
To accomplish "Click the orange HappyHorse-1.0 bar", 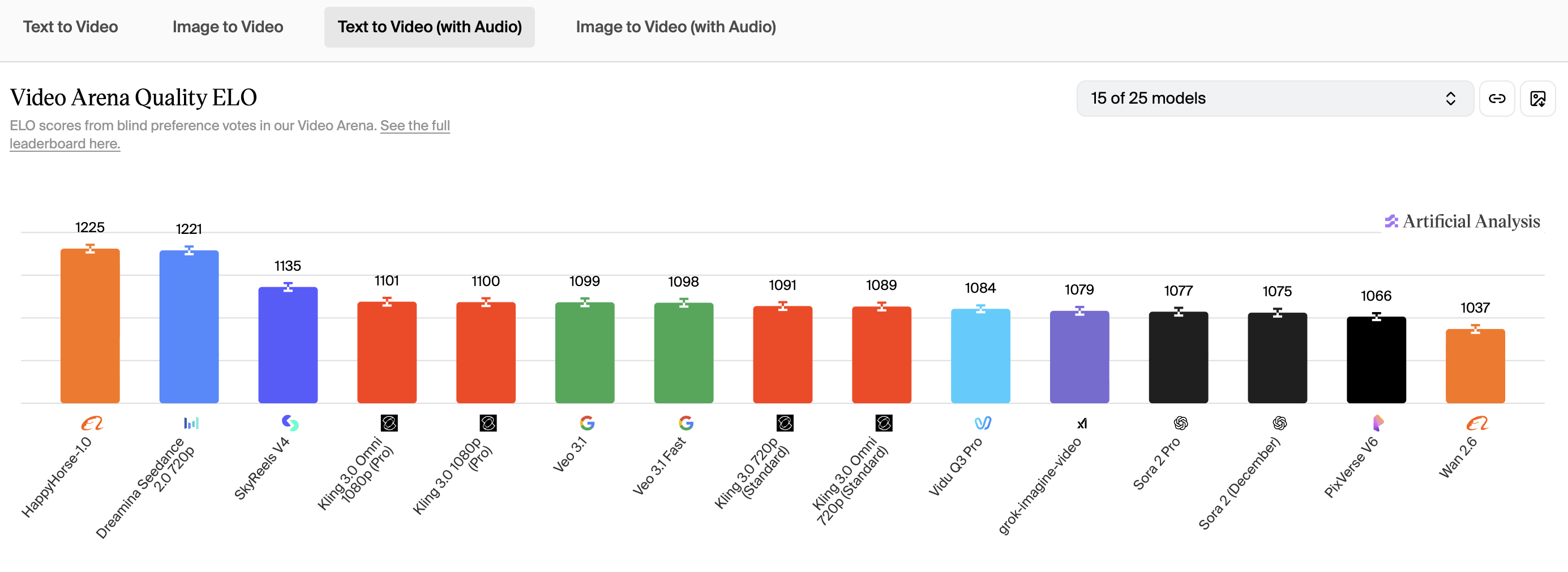I will pyautogui.click(x=90, y=329).
